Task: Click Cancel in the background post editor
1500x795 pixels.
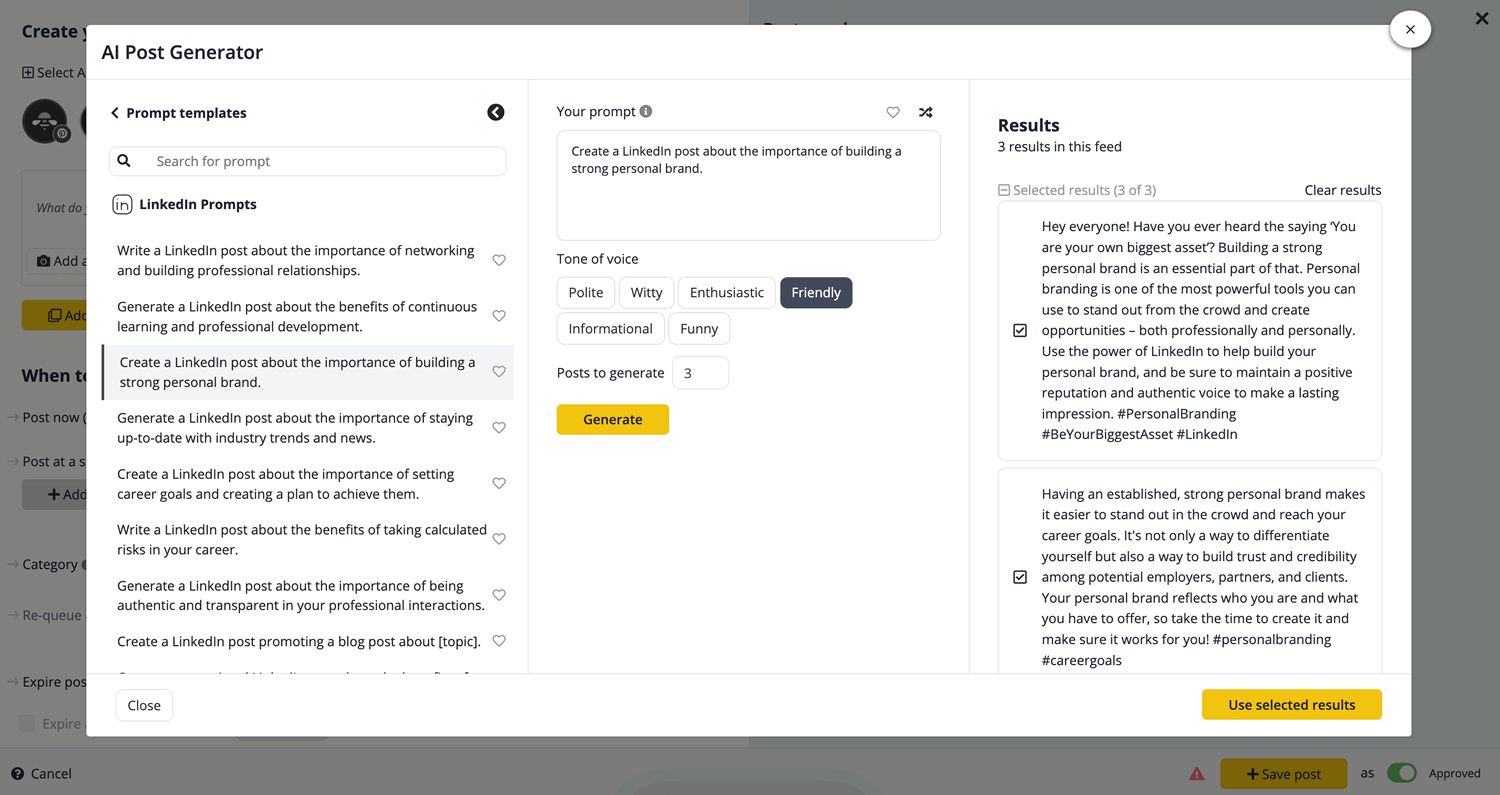Action: click(51, 773)
